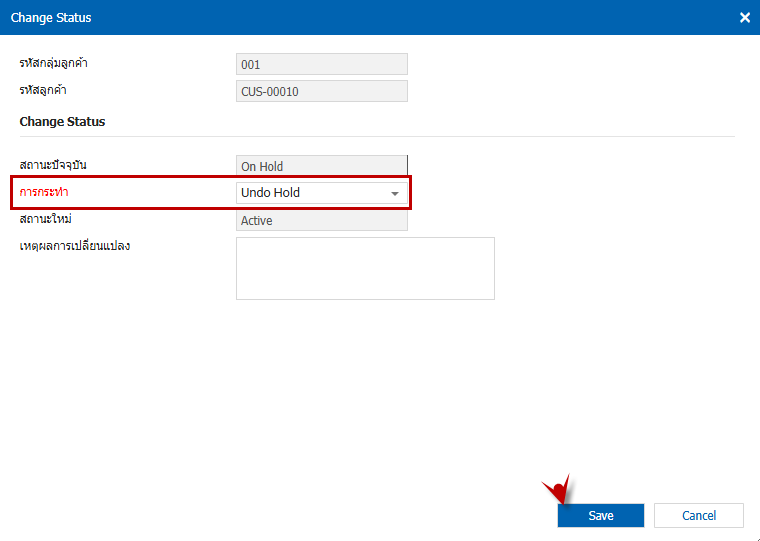
Task: Focus the change reason text area
Action: (x=365, y=268)
